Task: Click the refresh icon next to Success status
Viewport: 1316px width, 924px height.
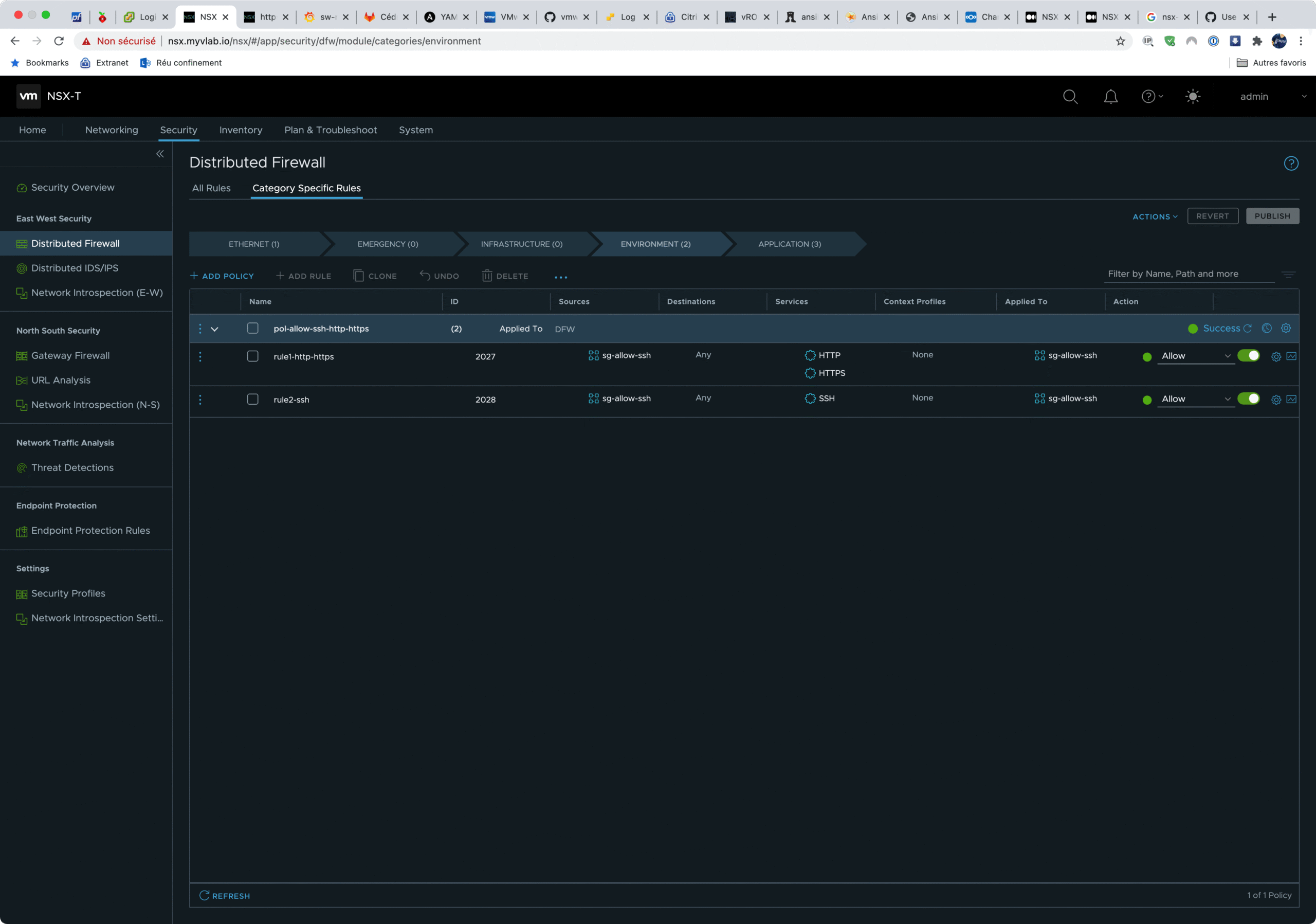Action: pos(1247,329)
